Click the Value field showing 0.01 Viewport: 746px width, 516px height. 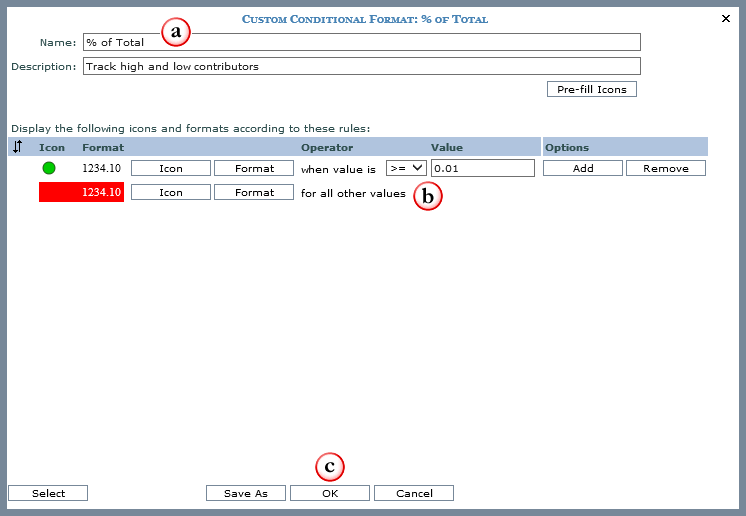(482, 168)
